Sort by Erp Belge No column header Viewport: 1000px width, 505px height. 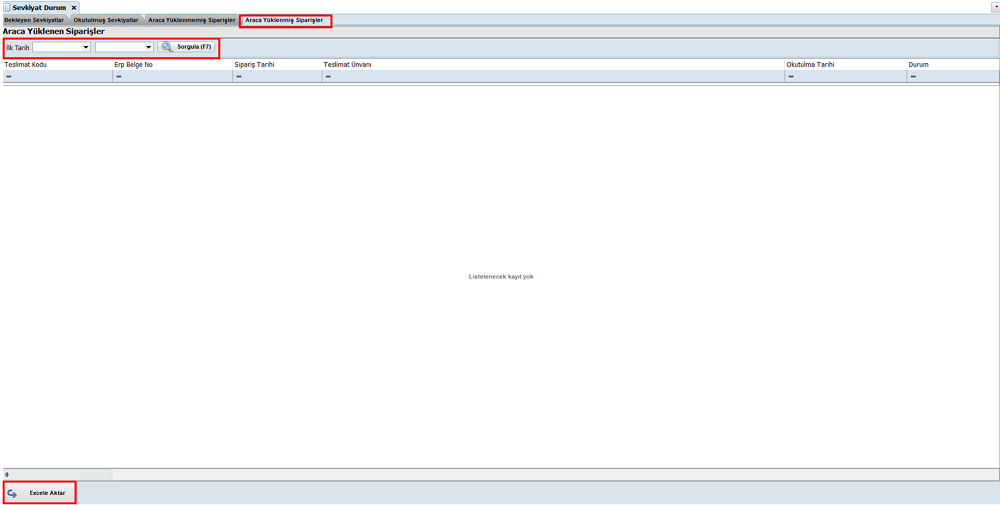coord(134,64)
